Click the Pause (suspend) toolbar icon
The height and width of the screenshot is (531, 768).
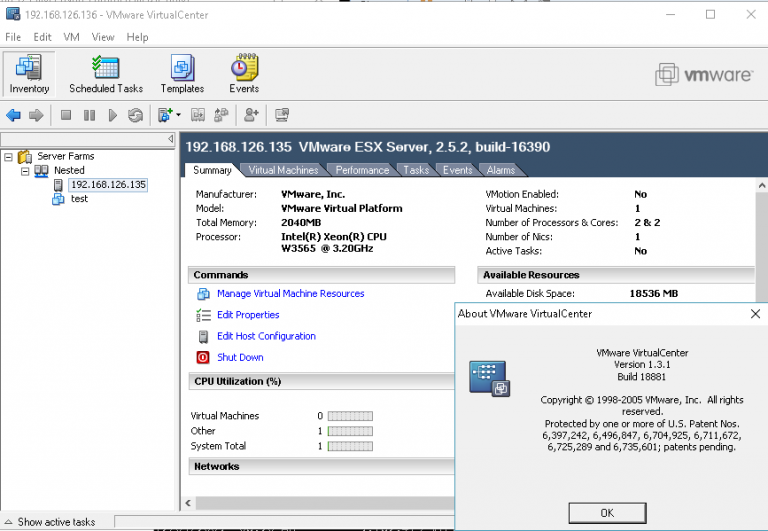pyautogui.click(x=89, y=115)
